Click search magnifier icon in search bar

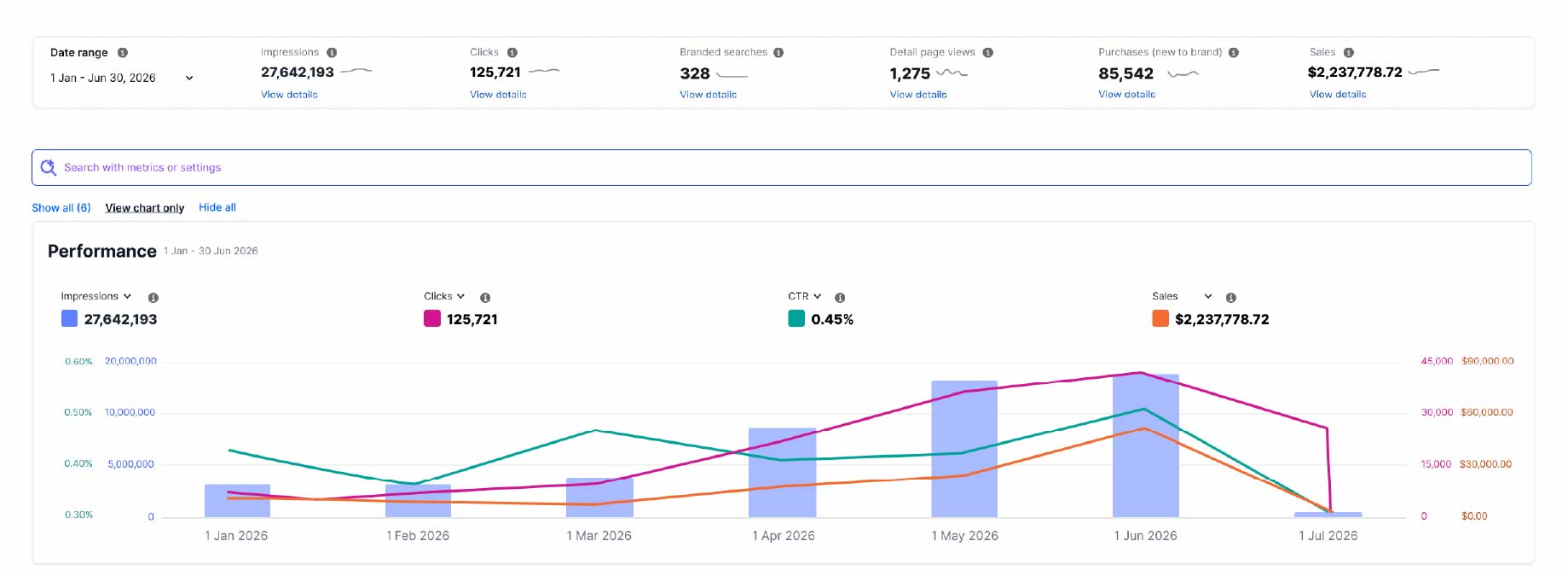click(x=49, y=167)
